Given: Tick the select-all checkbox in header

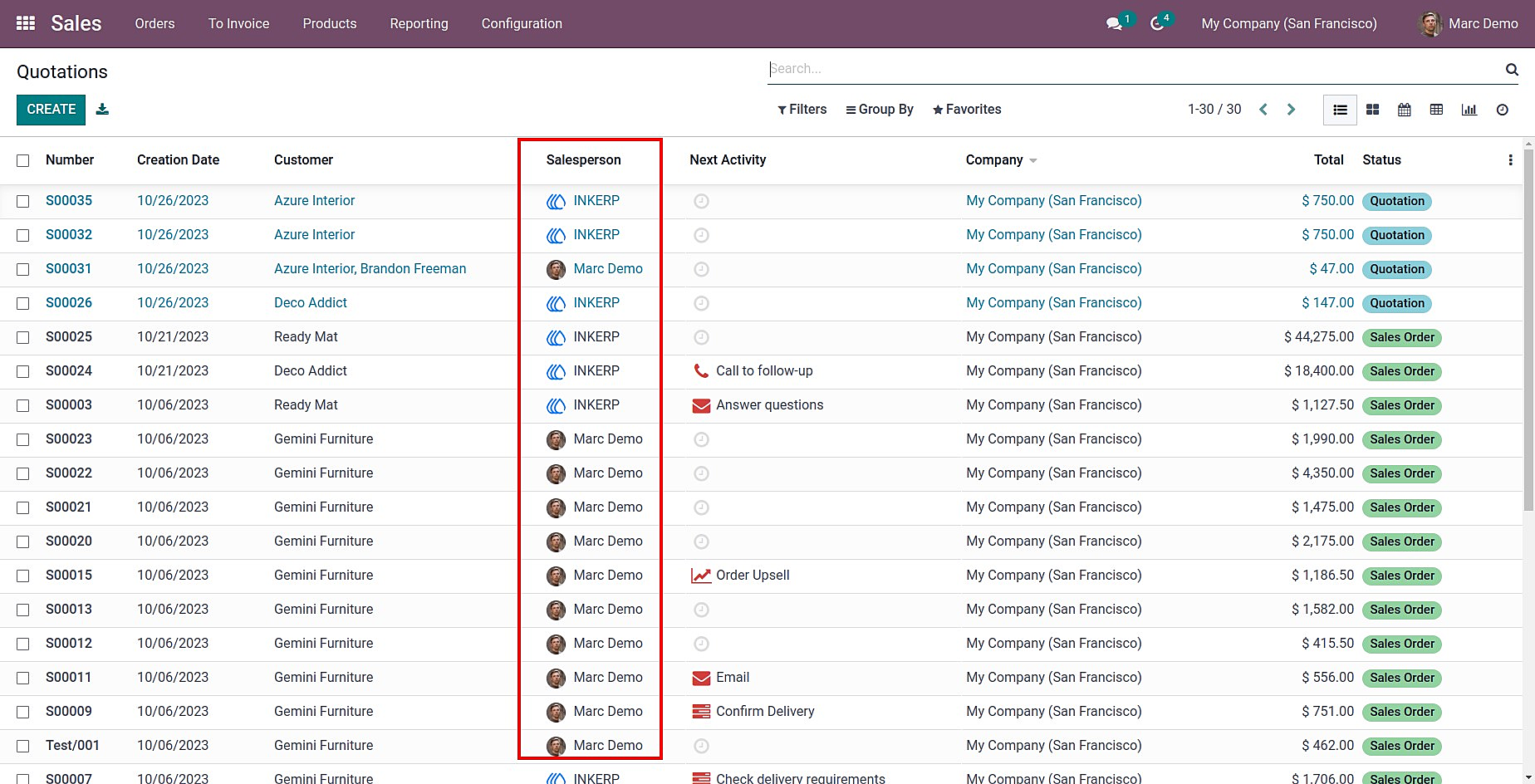Looking at the screenshot, I should click(23, 160).
